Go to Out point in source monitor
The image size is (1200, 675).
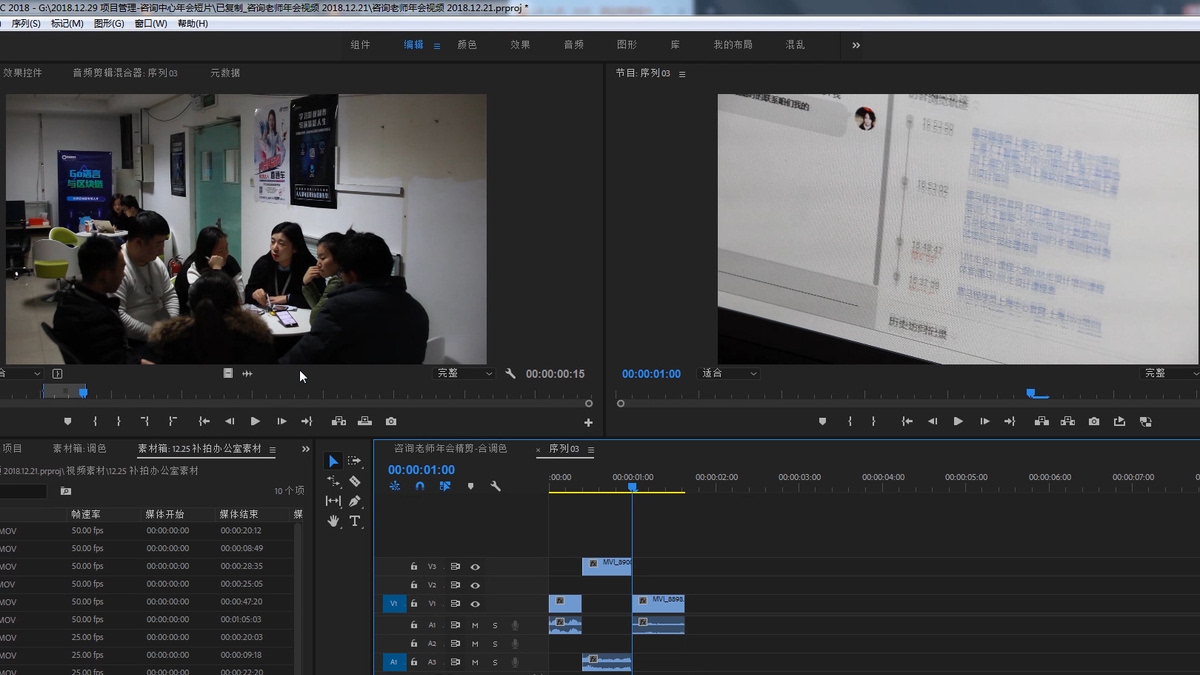coord(306,421)
